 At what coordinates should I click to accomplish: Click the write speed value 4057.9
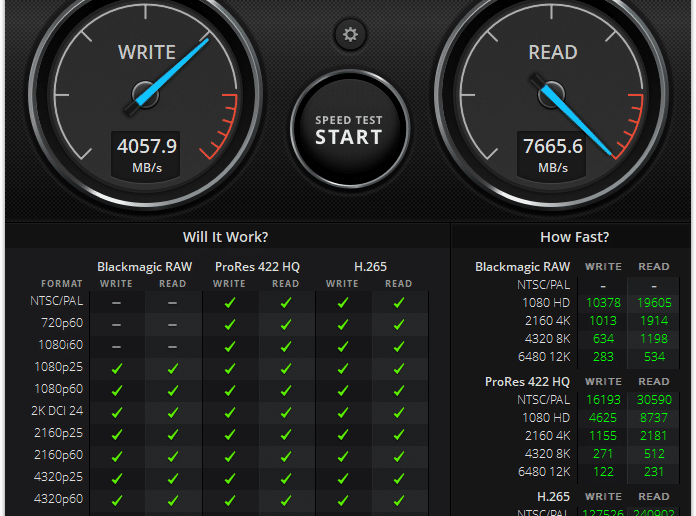click(x=147, y=146)
